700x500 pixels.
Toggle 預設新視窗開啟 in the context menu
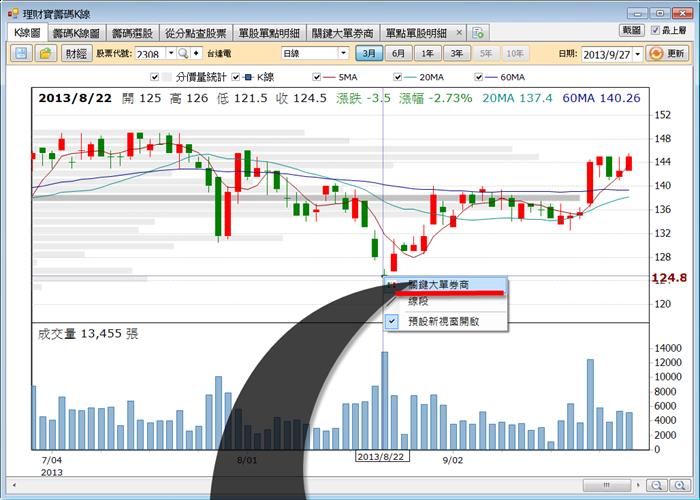[445, 321]
